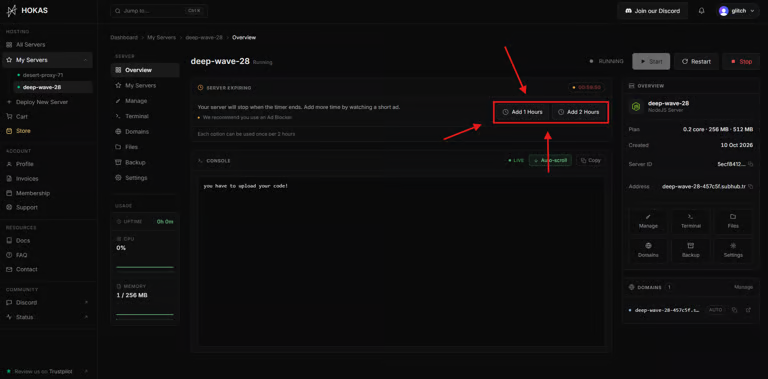Image resolution: width=768 pixels, height=379 pixels.
Task: Open My Servers in the server menu
Action: [145, 85]
